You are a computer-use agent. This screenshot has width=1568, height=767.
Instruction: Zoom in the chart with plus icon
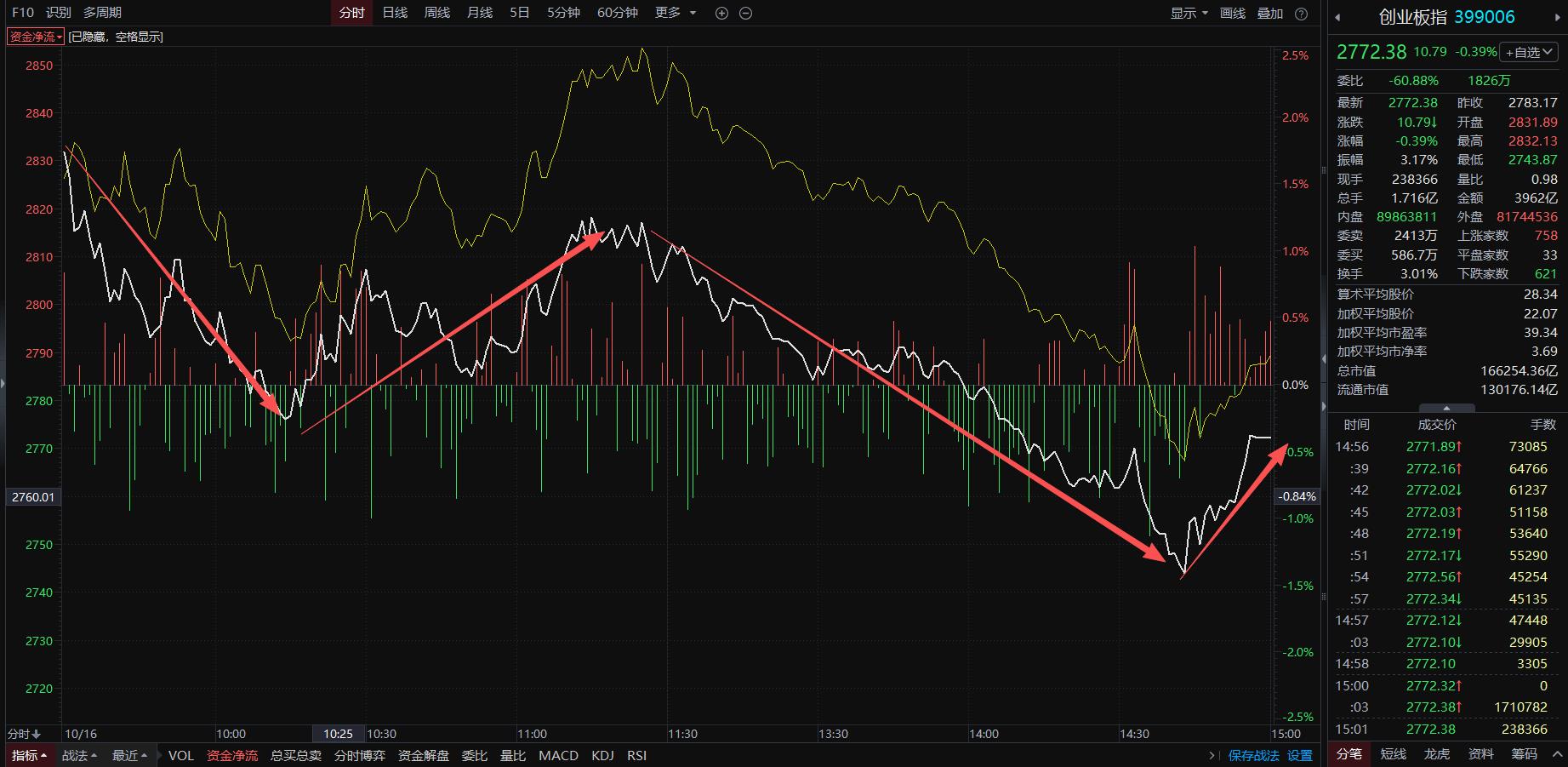(x=722, y=14)
